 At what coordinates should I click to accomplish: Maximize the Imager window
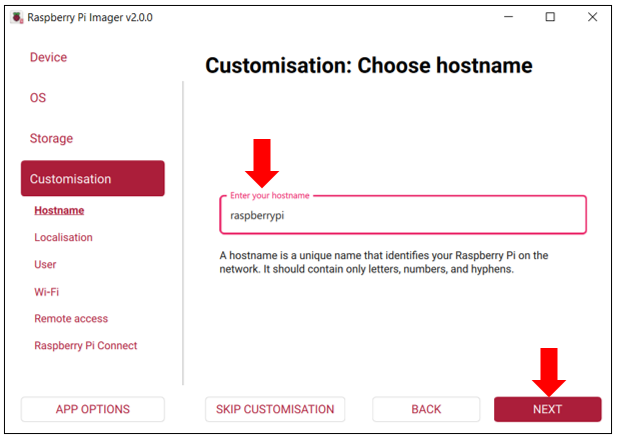(x=550, y=17)
